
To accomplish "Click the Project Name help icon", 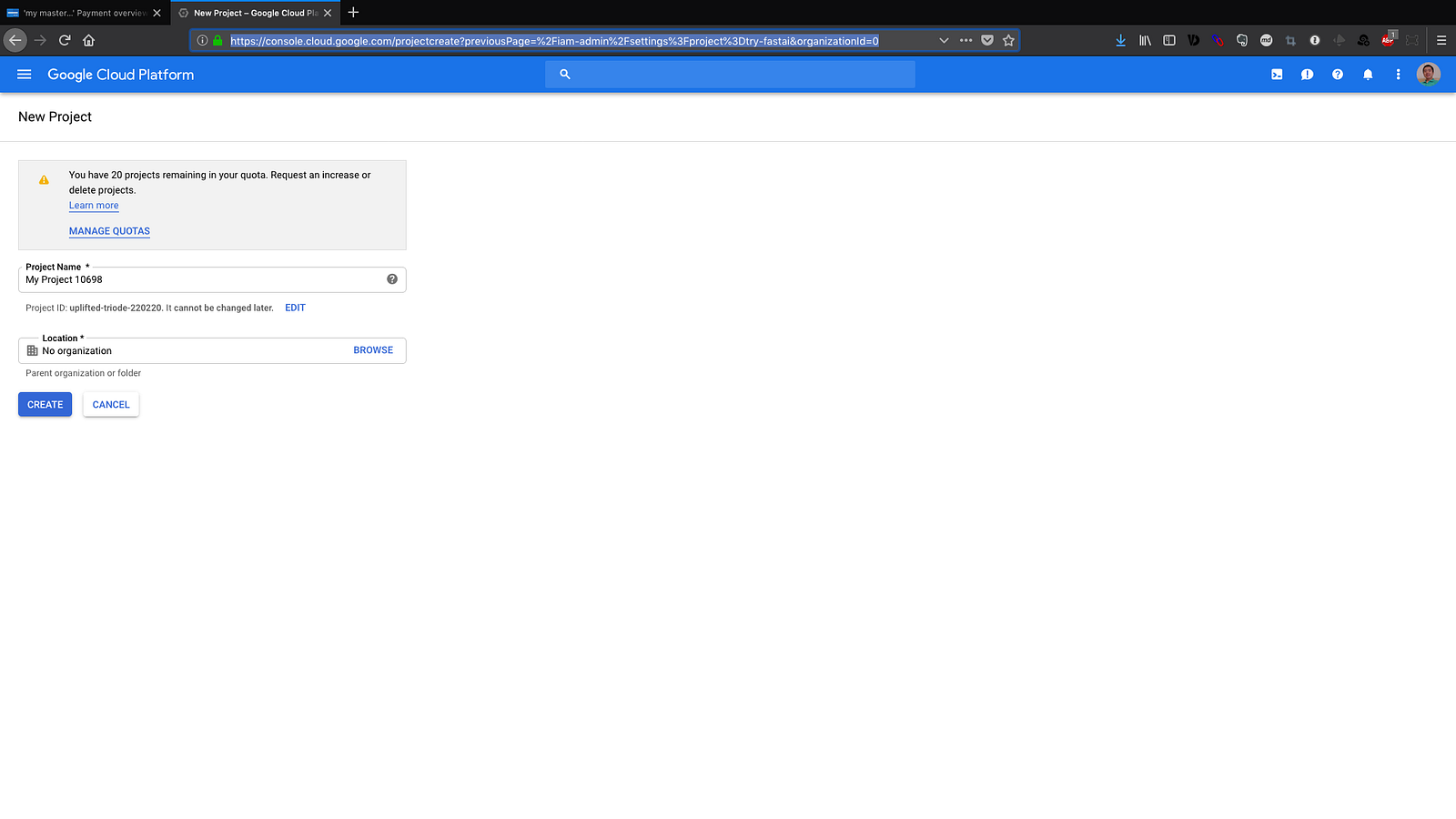I will coord(392,279).
